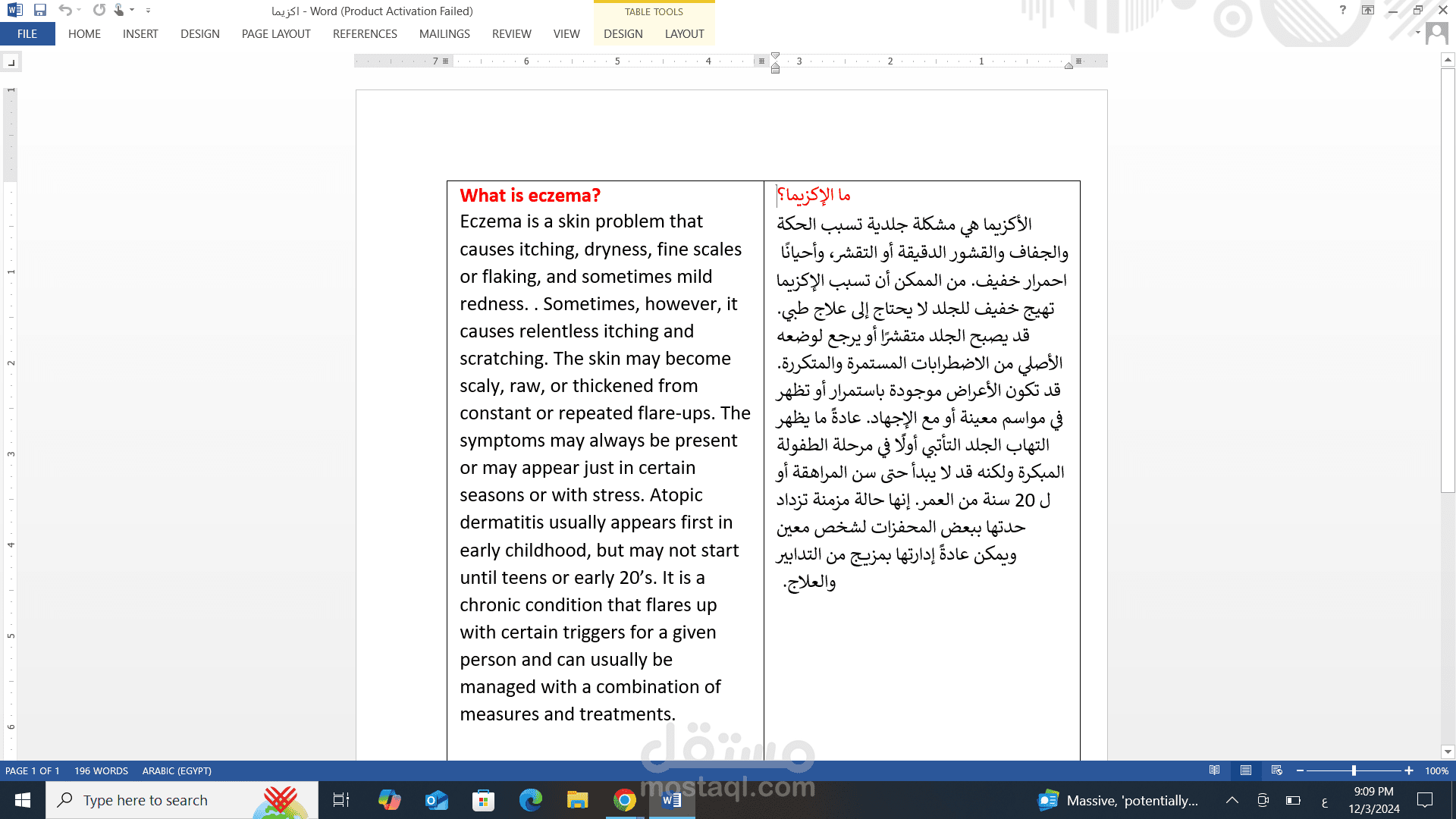Undo the last action
Viewport: 1456px width, 819px height.
(x=65, y=11)
